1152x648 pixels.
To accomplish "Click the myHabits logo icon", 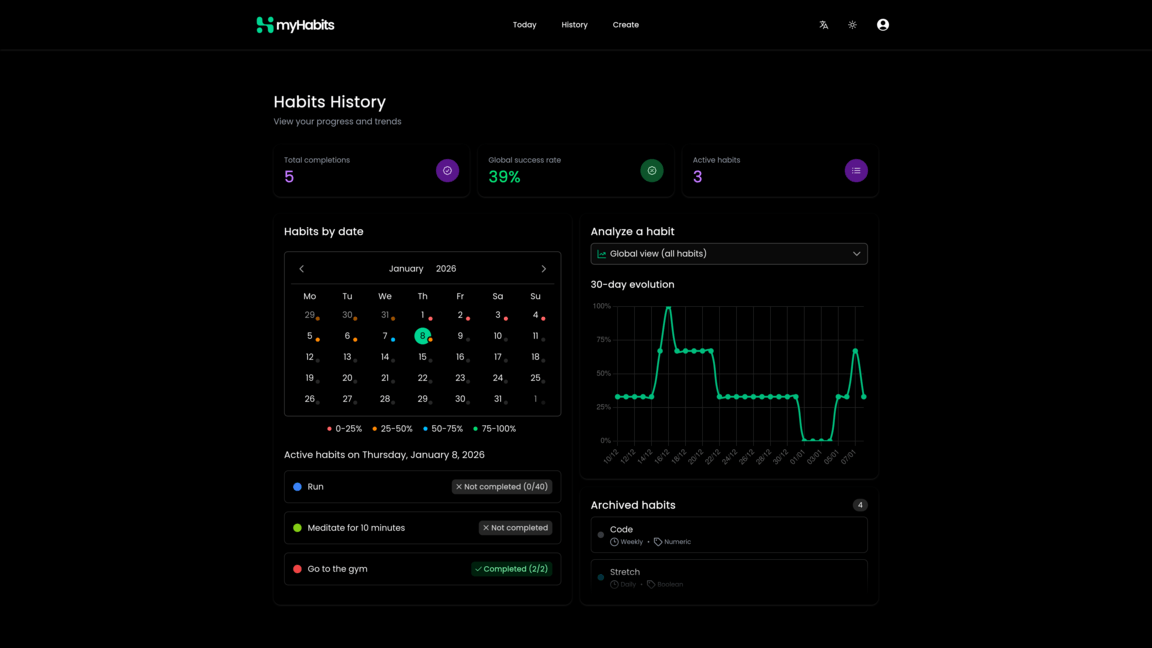I will coord(265,25).
